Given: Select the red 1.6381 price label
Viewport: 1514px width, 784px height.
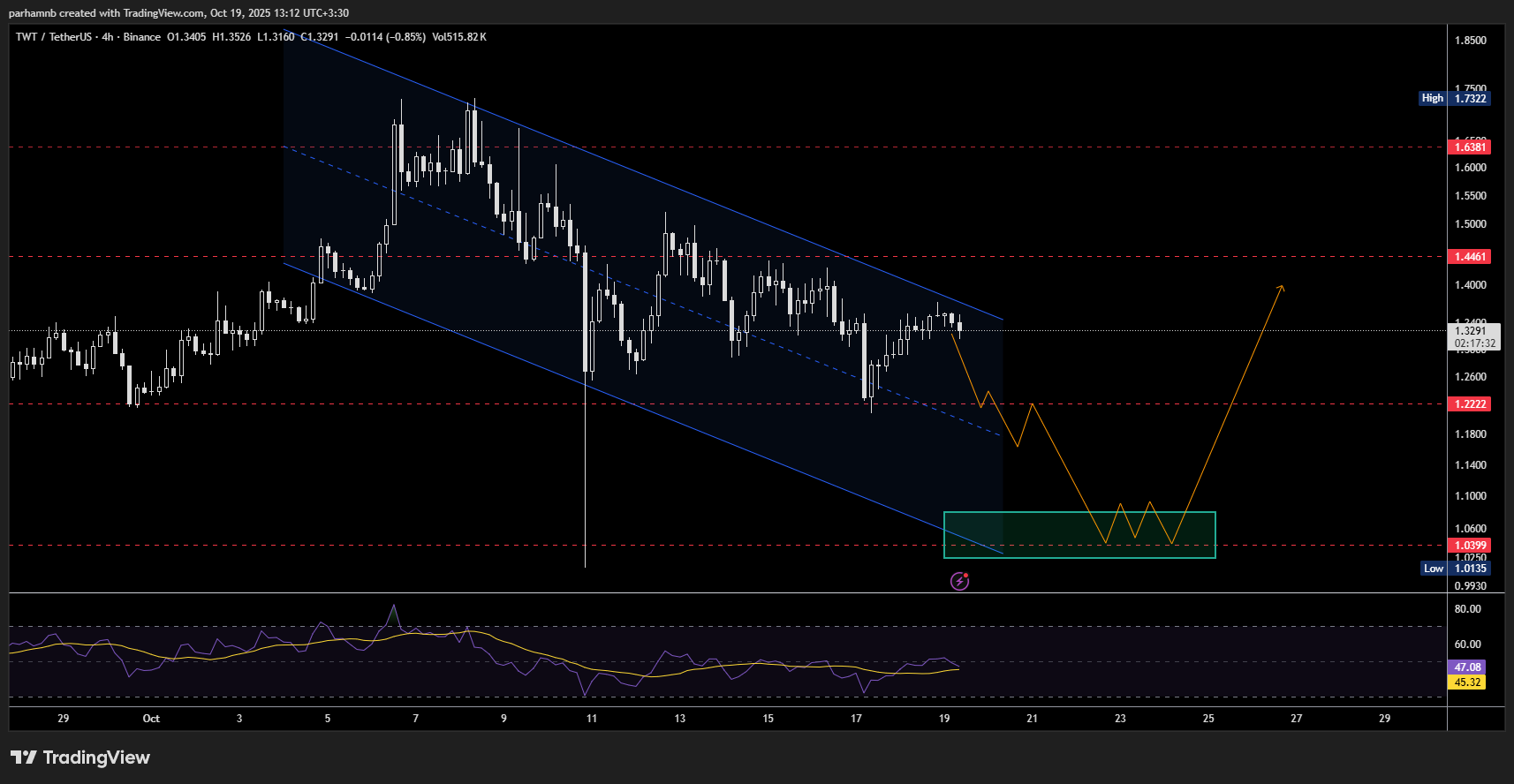Looking at the screenshot, I should click(x=1470, y=147).
